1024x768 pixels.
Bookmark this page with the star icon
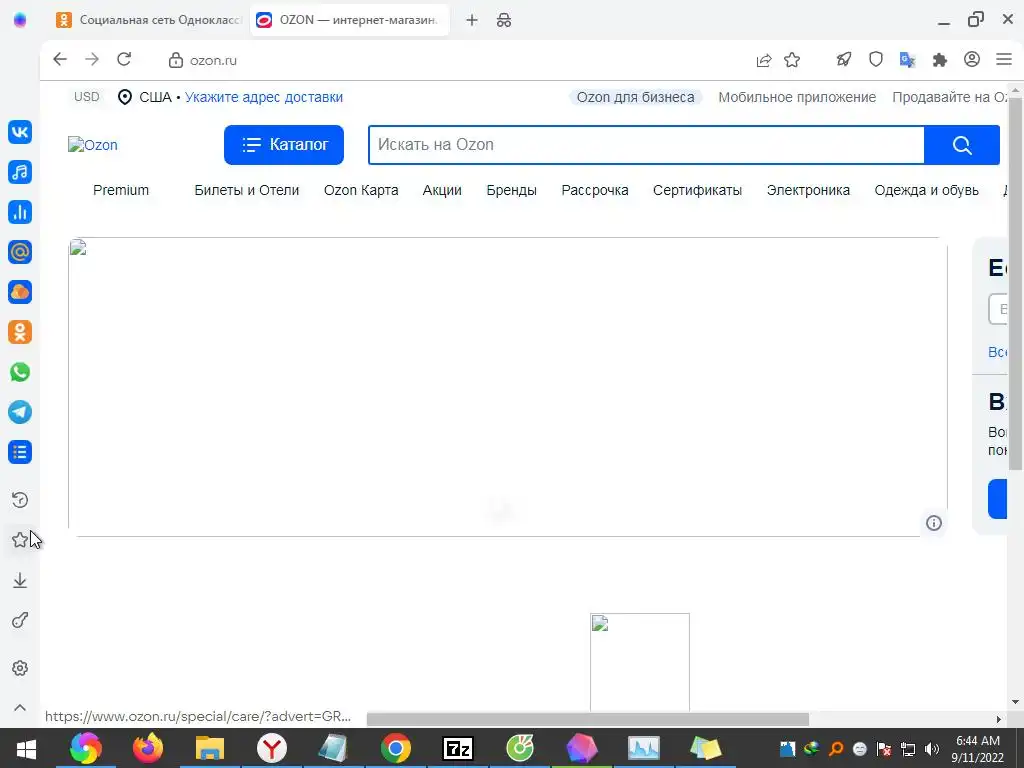point(792,60)
